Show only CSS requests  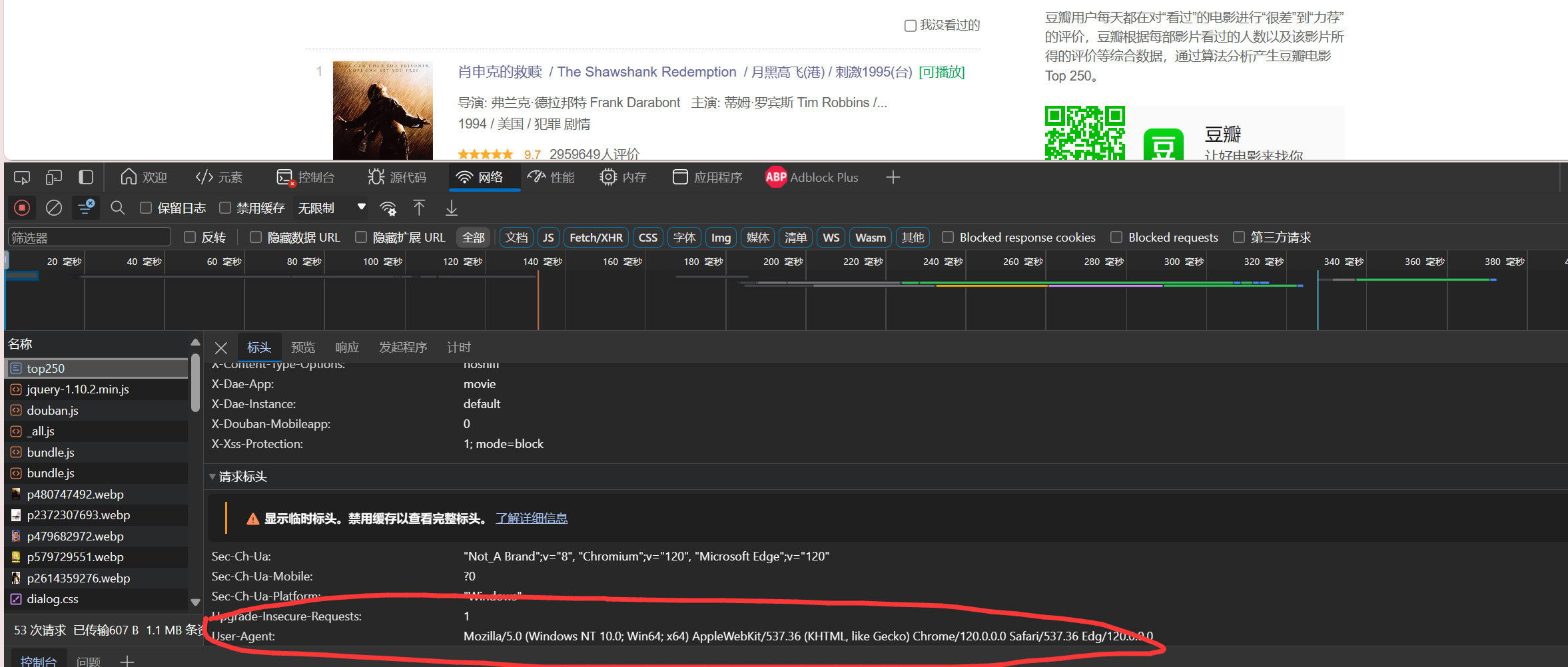[648, 238]
